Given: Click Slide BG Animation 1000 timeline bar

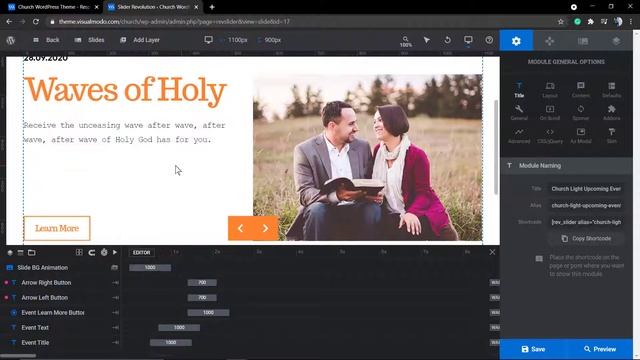Looking at the screenshot, I should click(x=150, y=268).
